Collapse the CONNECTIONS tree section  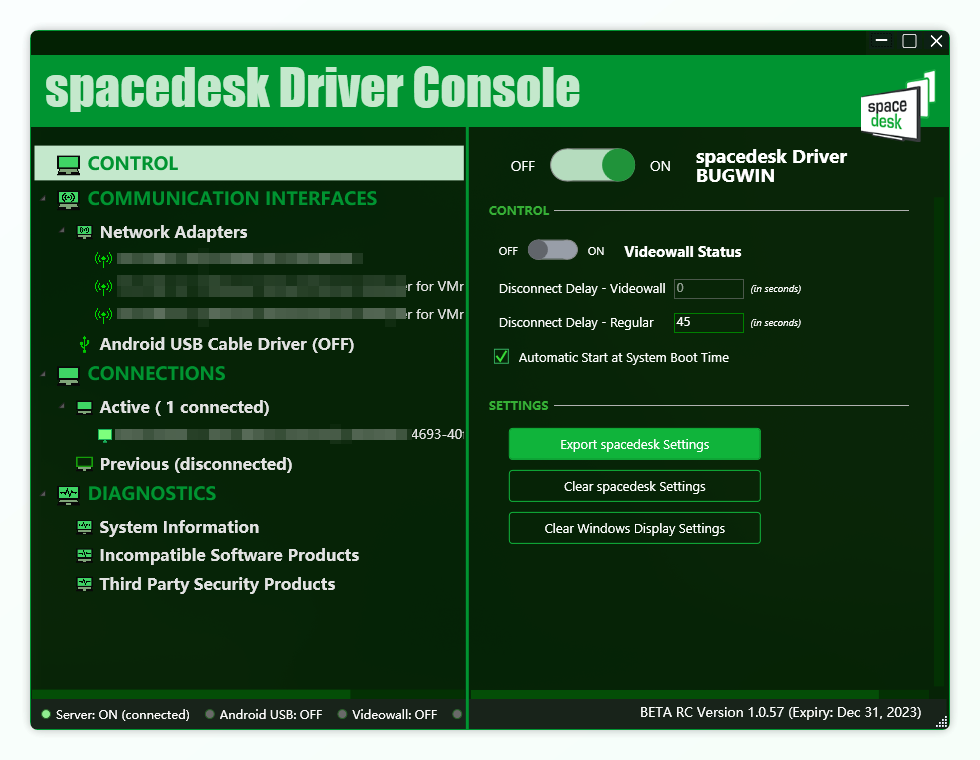(x=43, y=374)
